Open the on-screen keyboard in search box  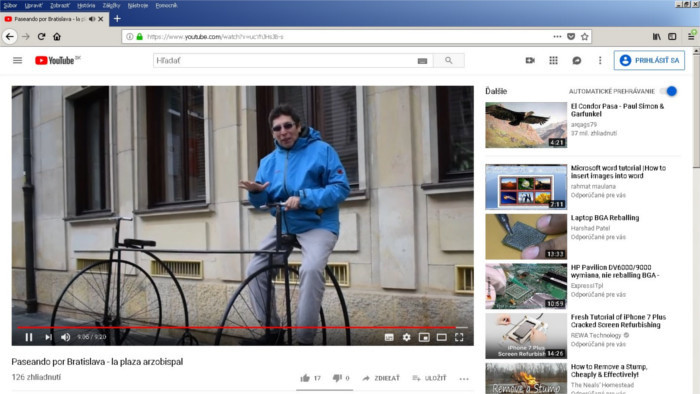(422, 61)
